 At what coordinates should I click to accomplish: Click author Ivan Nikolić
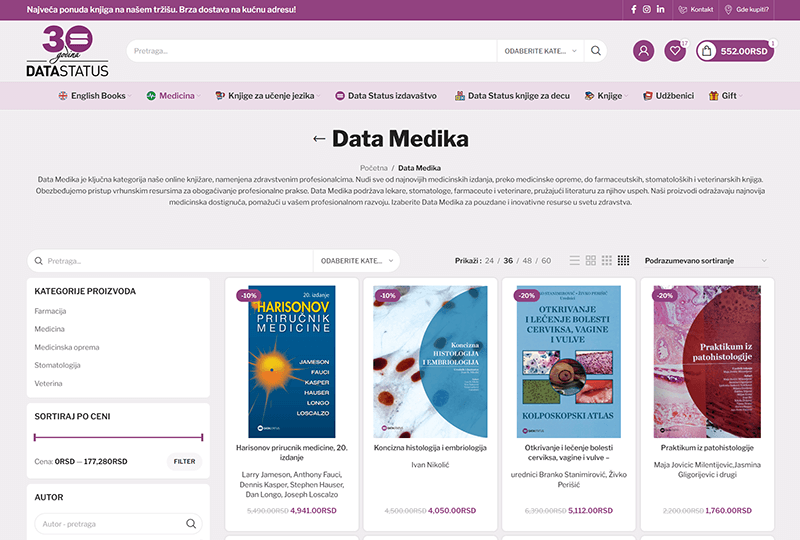pyautogui.click(x=430, y=465)
